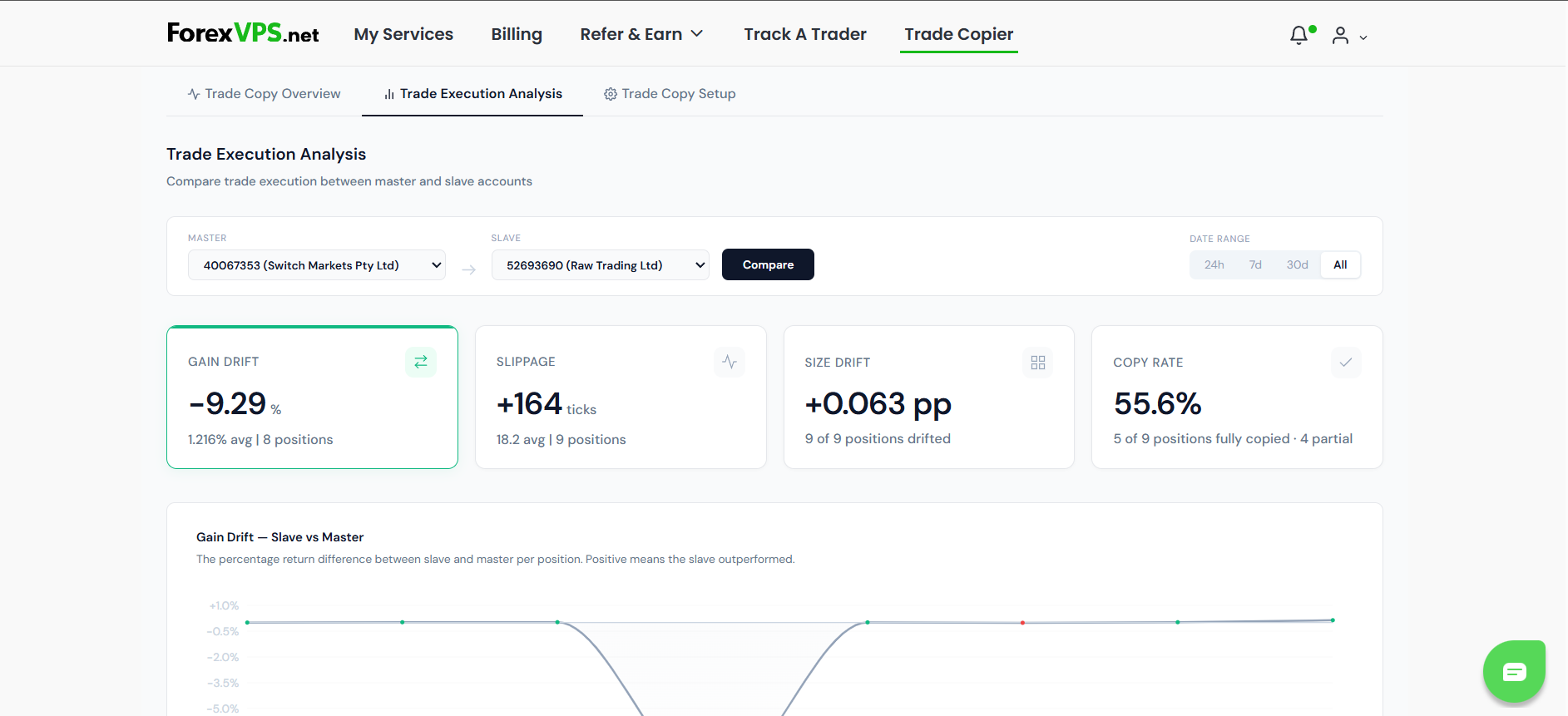The image size is (1568, 716).
Task: Click the Compare button
Action: tap(768, 264)
